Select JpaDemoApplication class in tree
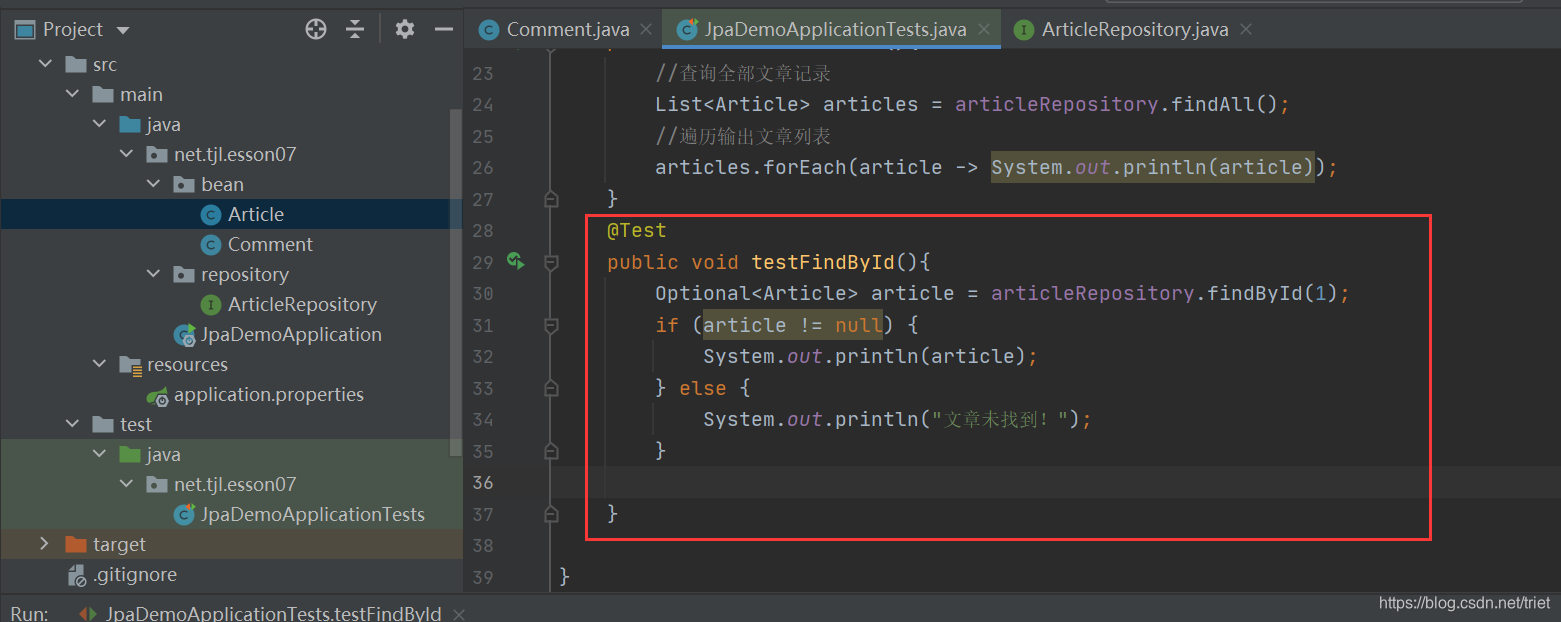 pos(291,334)
